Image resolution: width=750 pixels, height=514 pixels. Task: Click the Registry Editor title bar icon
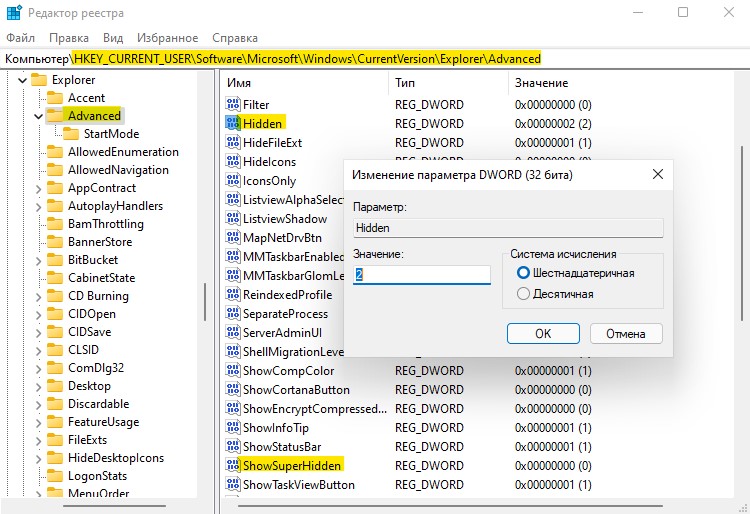pyautogui.click(x=14, y=12)
